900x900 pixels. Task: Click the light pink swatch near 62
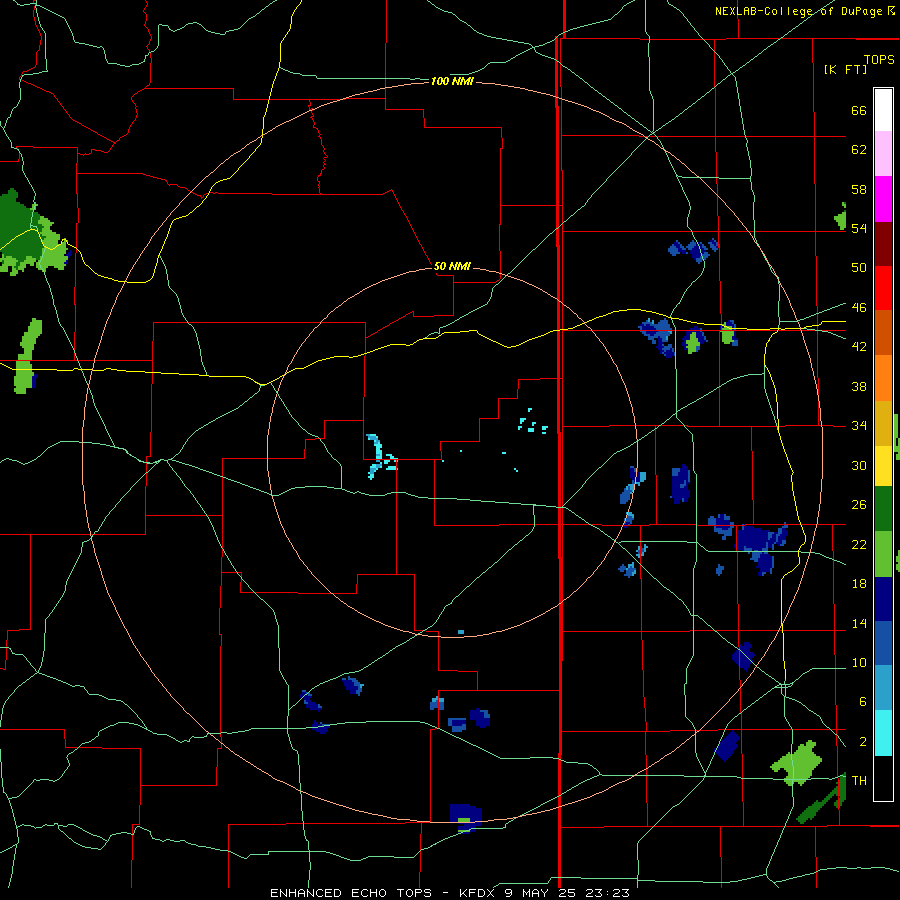[883, 153]
